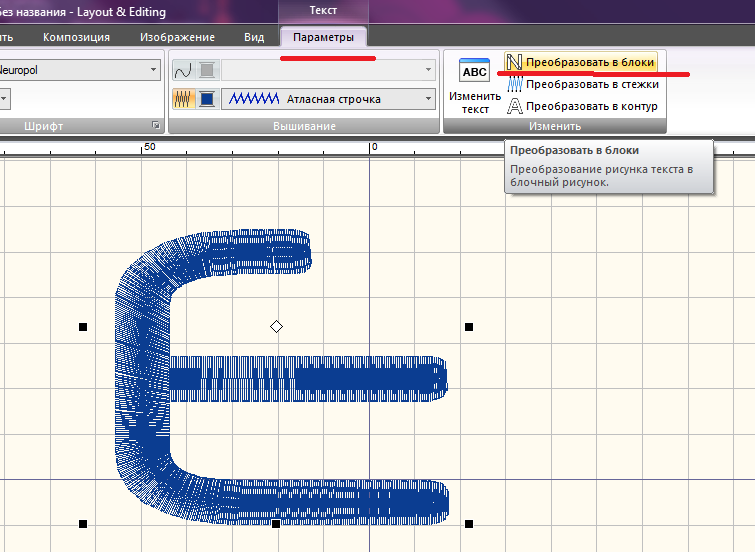
Task: Open the Вид ribbon tab
Action: pyautogui.click(x=254, y=37)
